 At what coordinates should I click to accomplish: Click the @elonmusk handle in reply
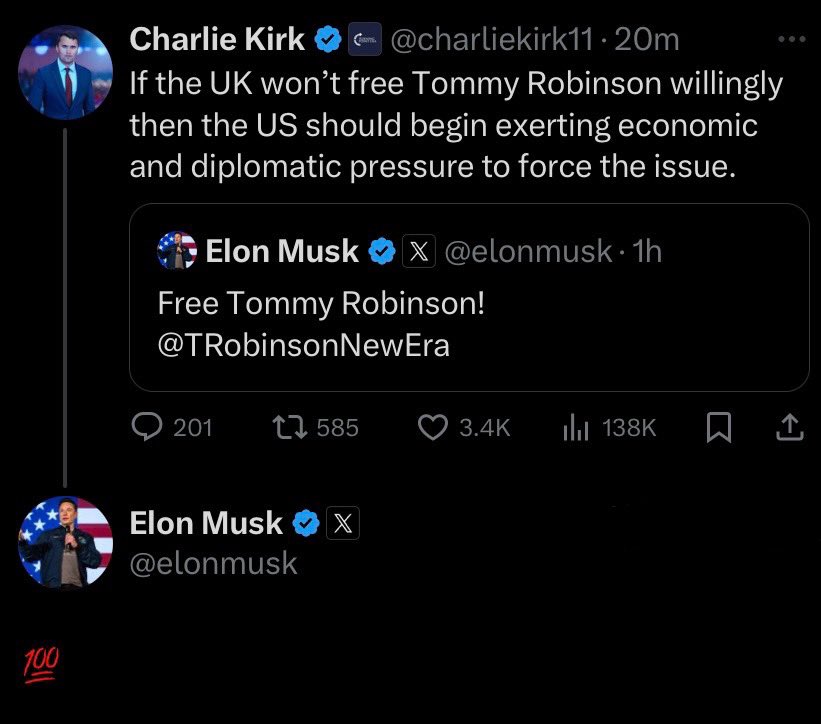214,563
